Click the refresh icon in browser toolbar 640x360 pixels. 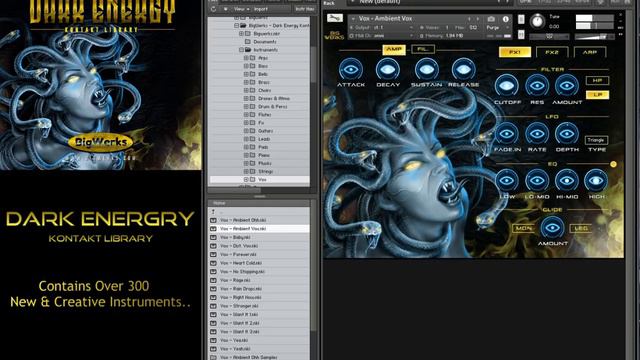pyautogui.click(x=213, y=9)
